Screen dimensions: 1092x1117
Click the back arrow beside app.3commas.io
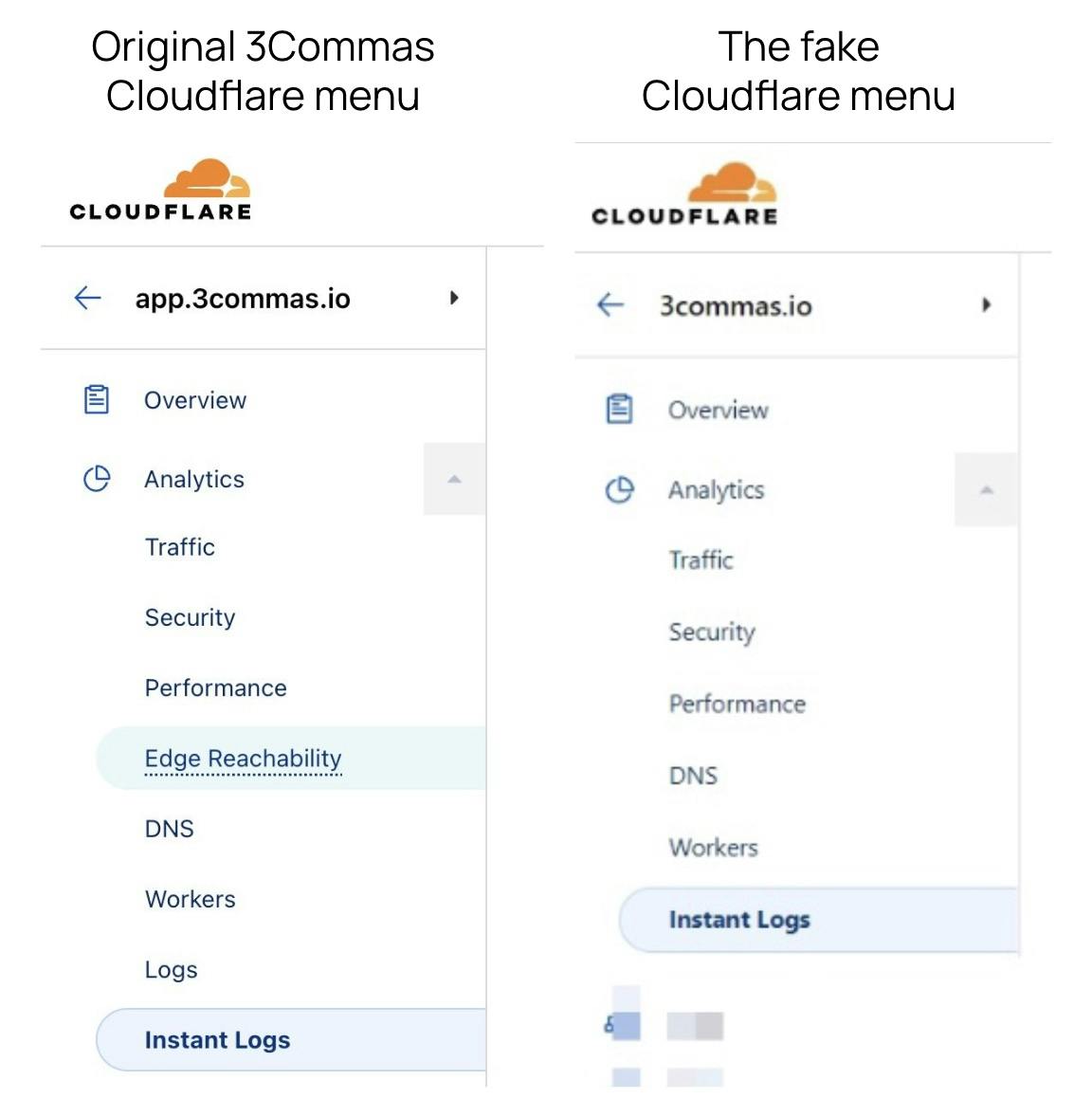coord(86,298)
